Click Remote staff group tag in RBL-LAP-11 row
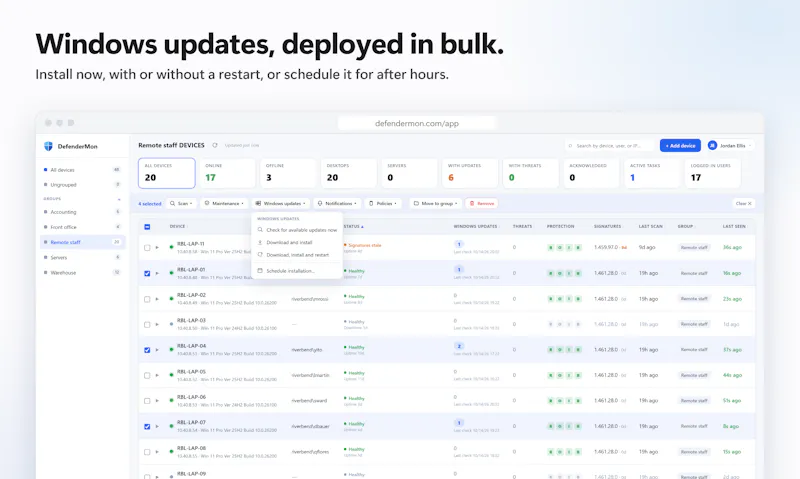Screen dimensions: 800x479 coord(694,247)
